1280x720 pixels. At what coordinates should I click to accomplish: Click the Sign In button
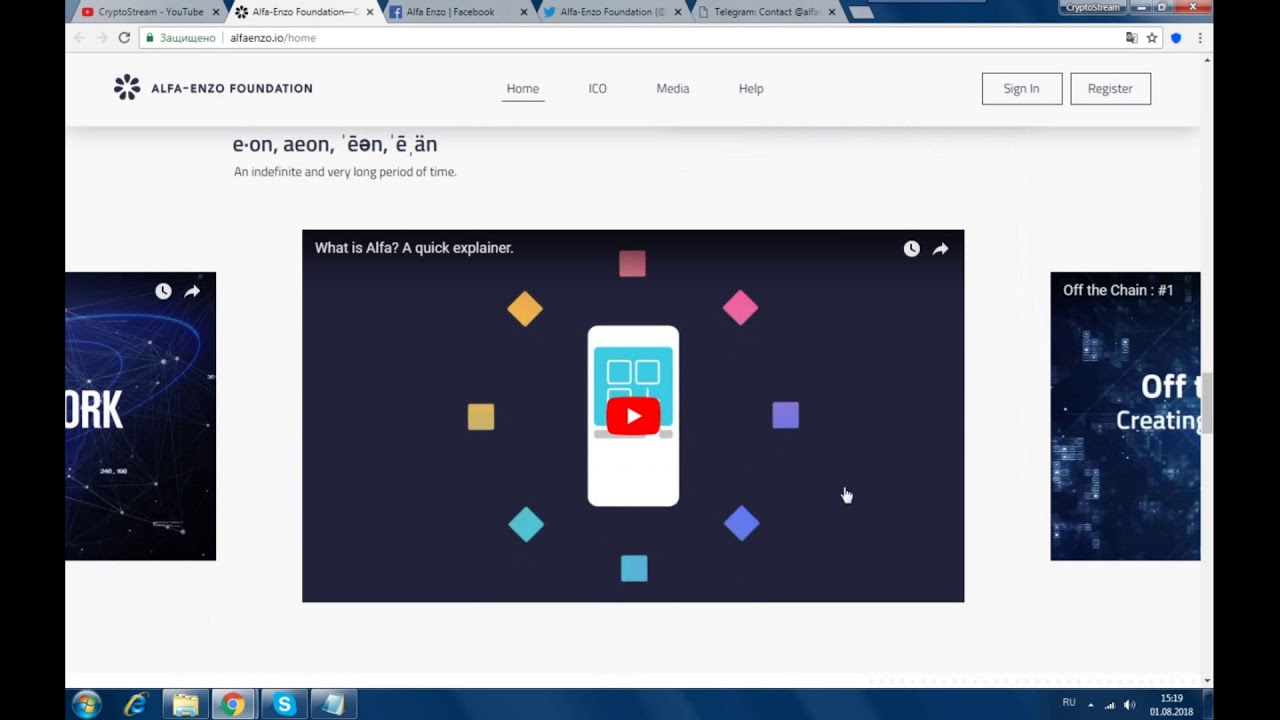1021,88
